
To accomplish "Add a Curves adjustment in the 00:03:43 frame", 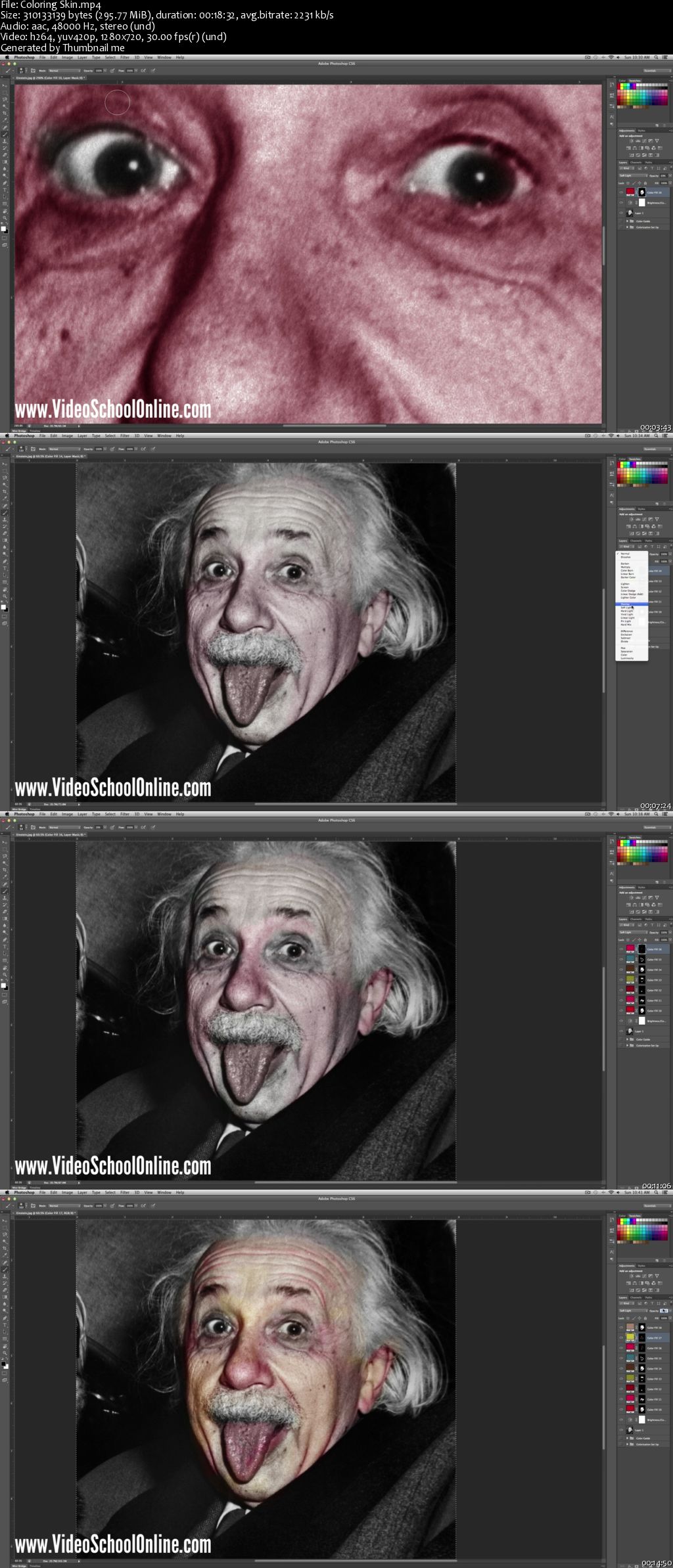I will click(644, 141).
